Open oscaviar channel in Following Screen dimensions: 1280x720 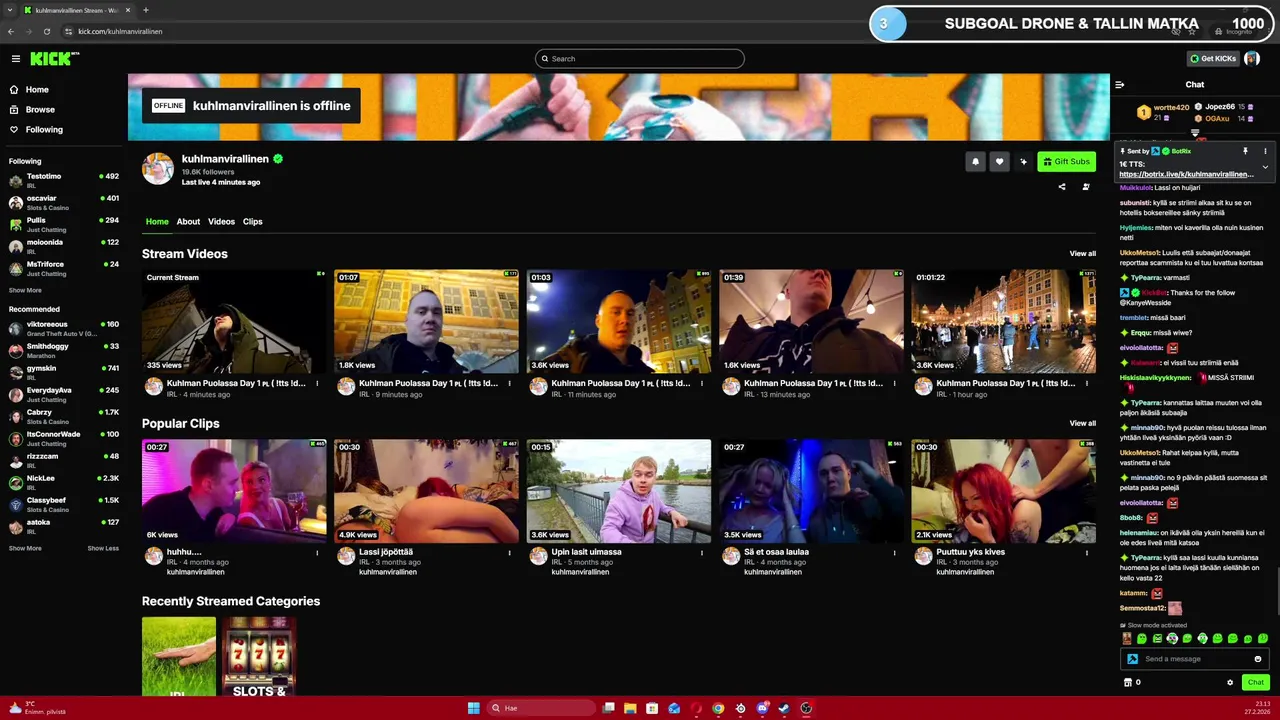64,203
